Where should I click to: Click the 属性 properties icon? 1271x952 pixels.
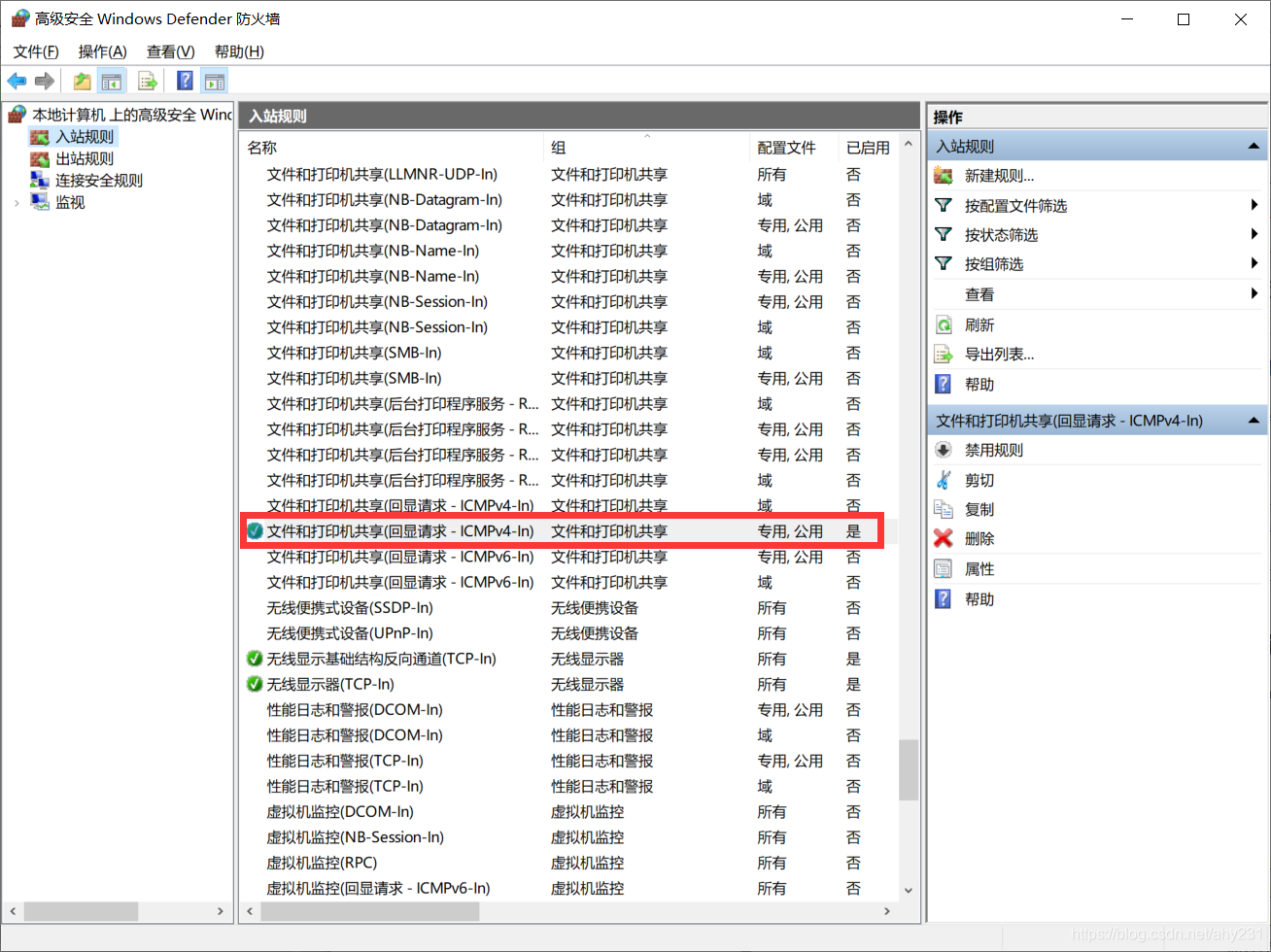[944, 569]
